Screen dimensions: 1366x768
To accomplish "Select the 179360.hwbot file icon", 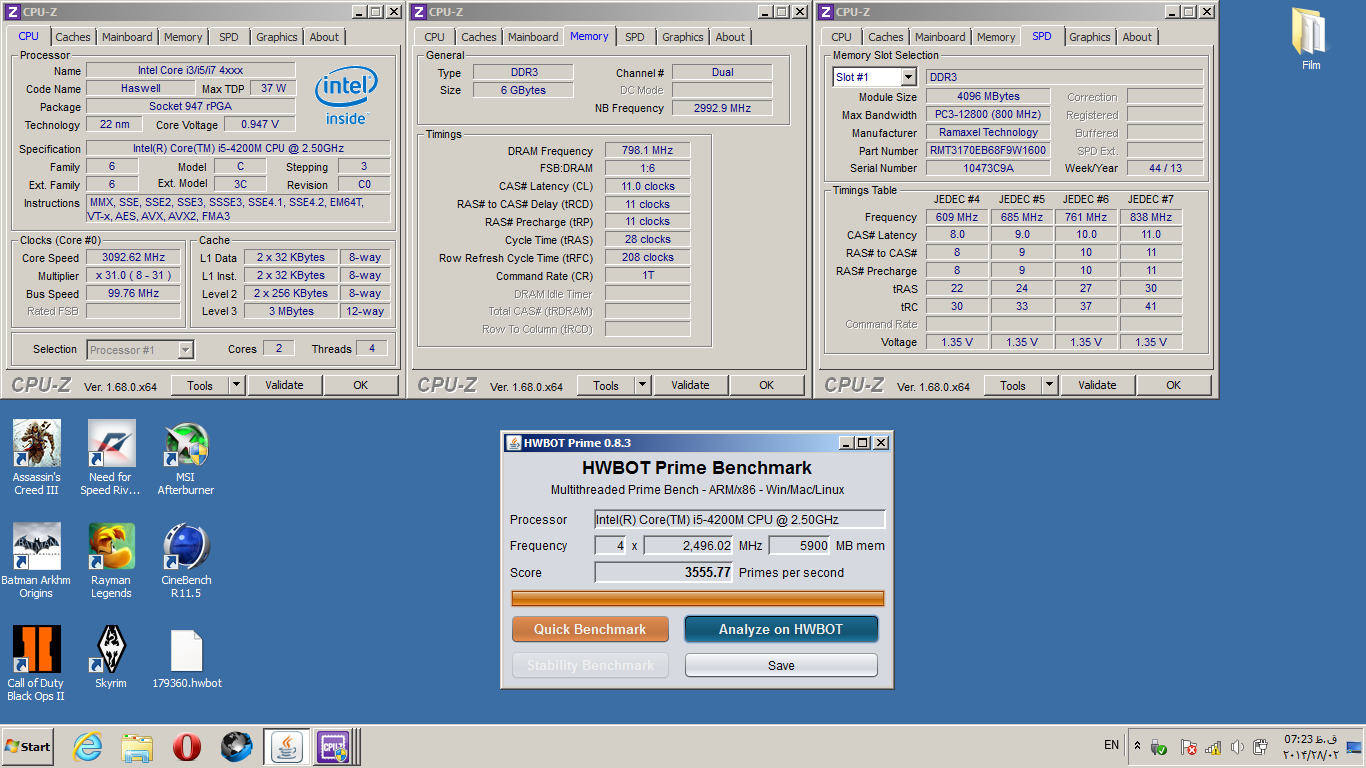I will (x=187, y=657).
